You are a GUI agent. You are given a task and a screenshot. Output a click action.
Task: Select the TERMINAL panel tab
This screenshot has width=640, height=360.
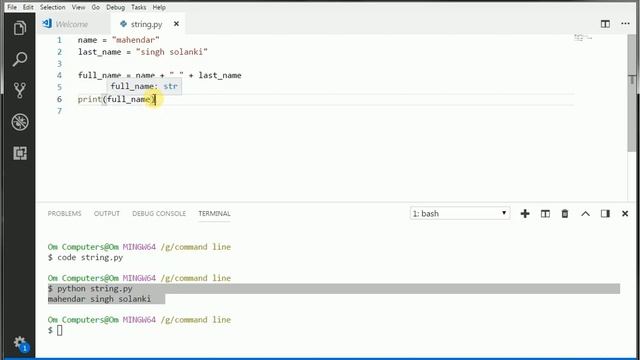click(x=214, y=213)
